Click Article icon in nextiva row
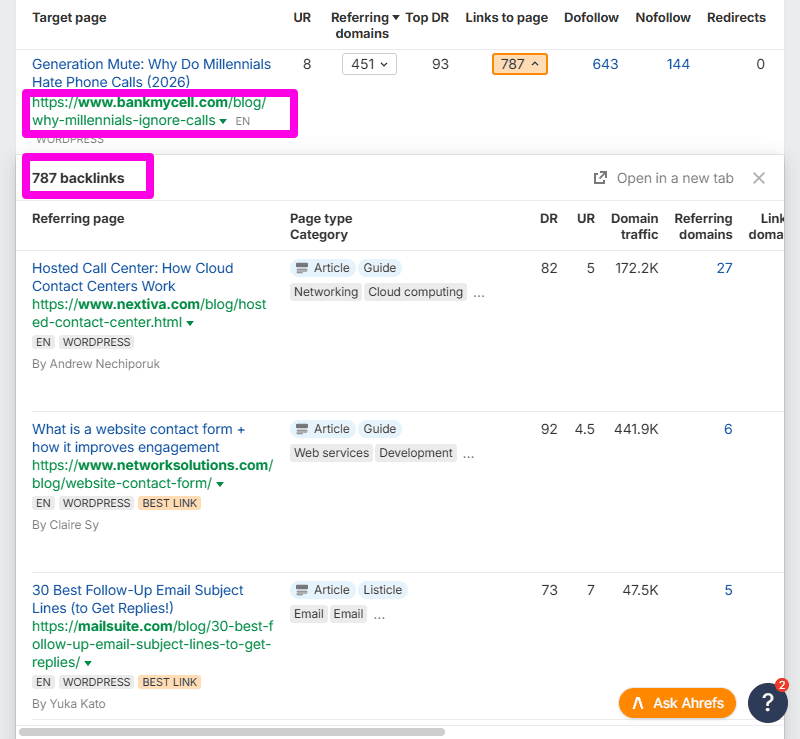This screenshot has width=800, height=739. (302, 268)
